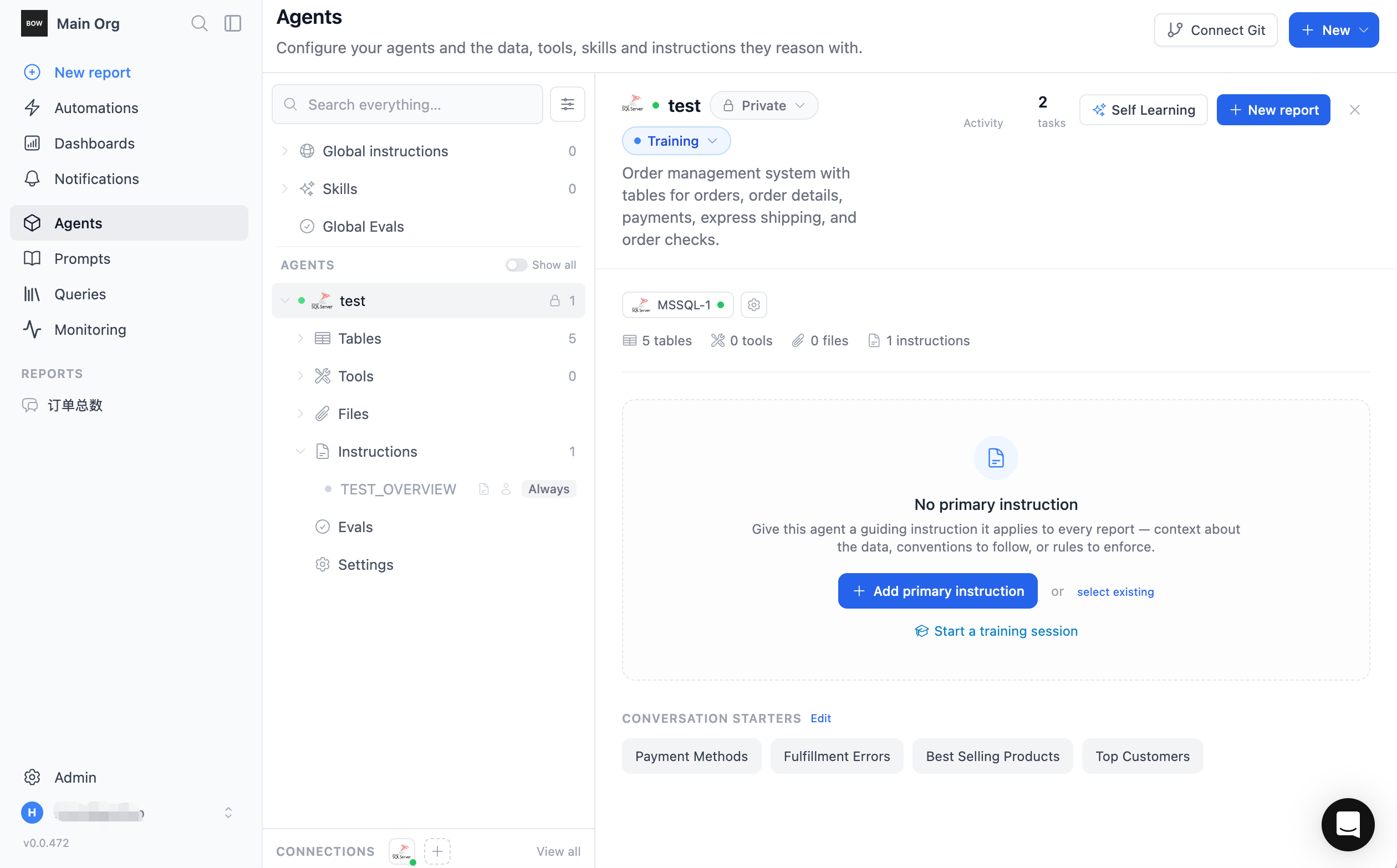Viewport: 1397px width, 868px height.
Task: Open MSSQL-1 connection settings gear
Action: [x=754, y=305]
